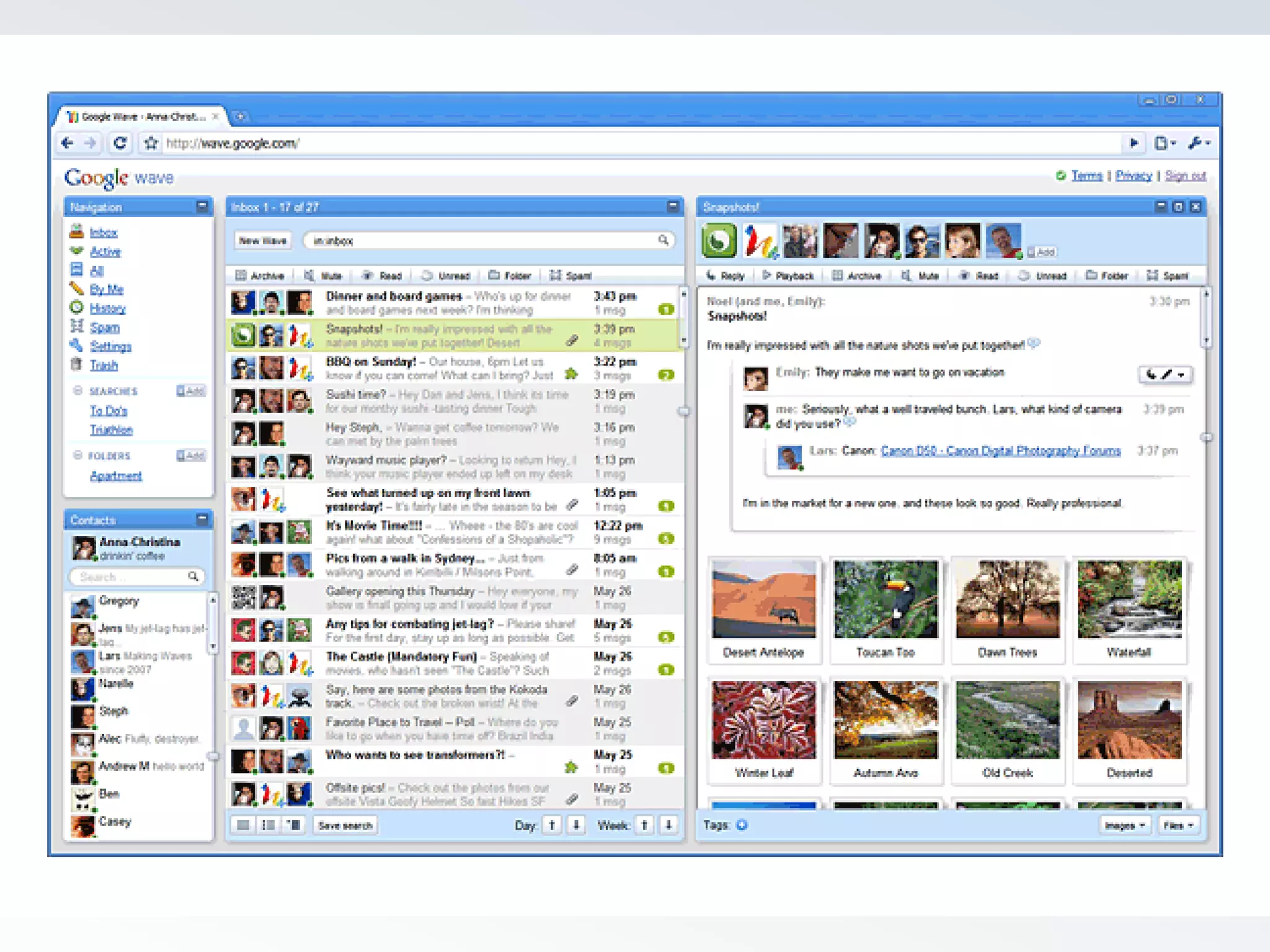Minimize the Navigation panel
Viewport: 1270px width, 952px height.
(202, 206)
